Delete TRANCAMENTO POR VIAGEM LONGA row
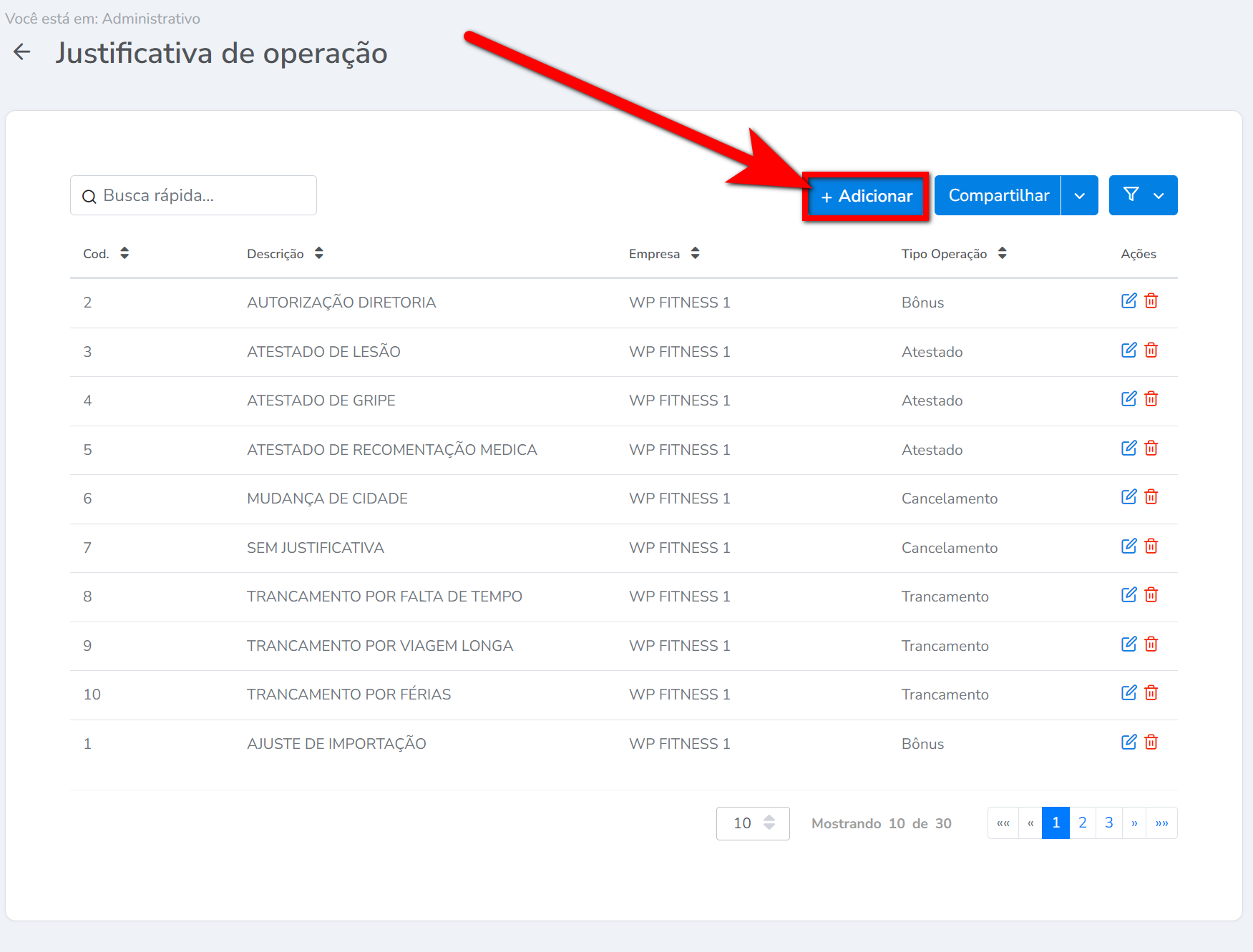 (x=1151, y=644)
